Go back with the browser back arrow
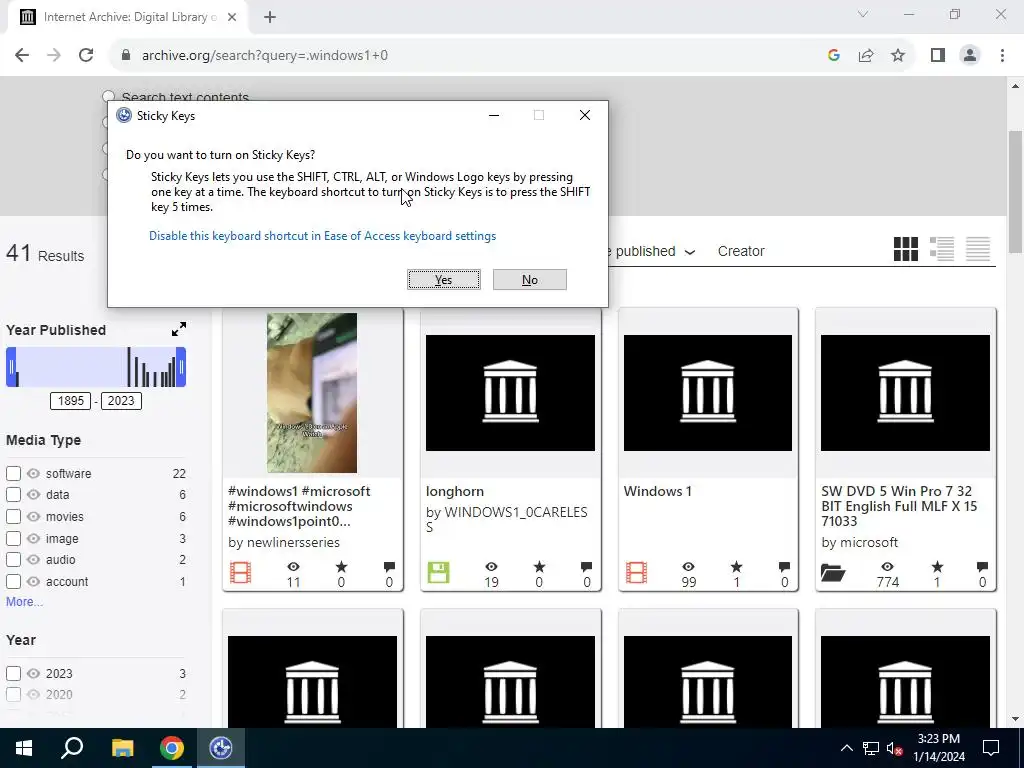 22,55
